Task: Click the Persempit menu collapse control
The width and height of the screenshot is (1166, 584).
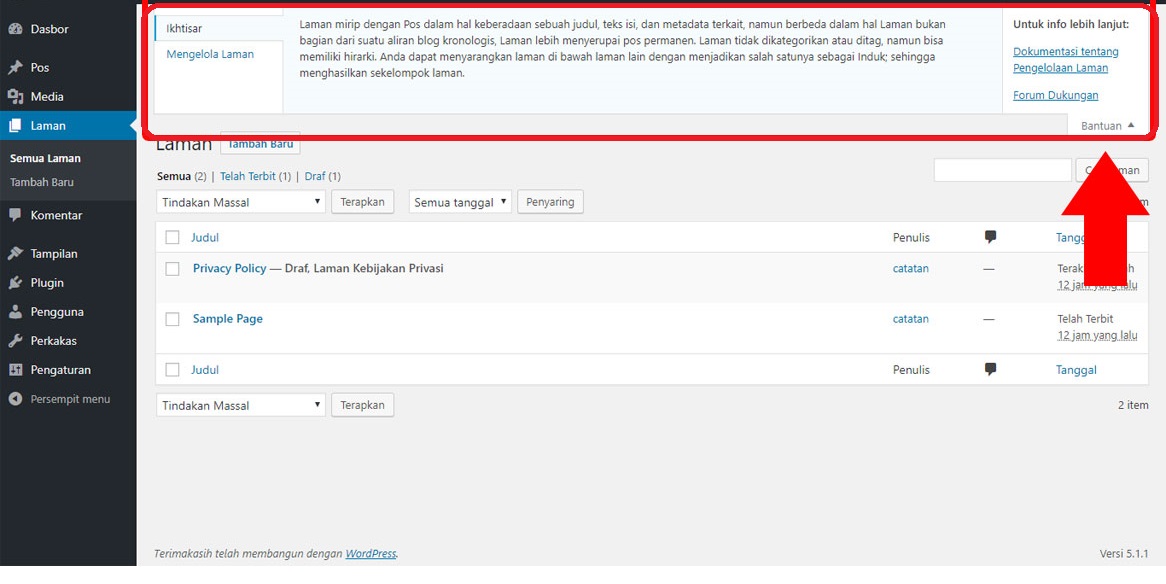Action: (14, 398)
